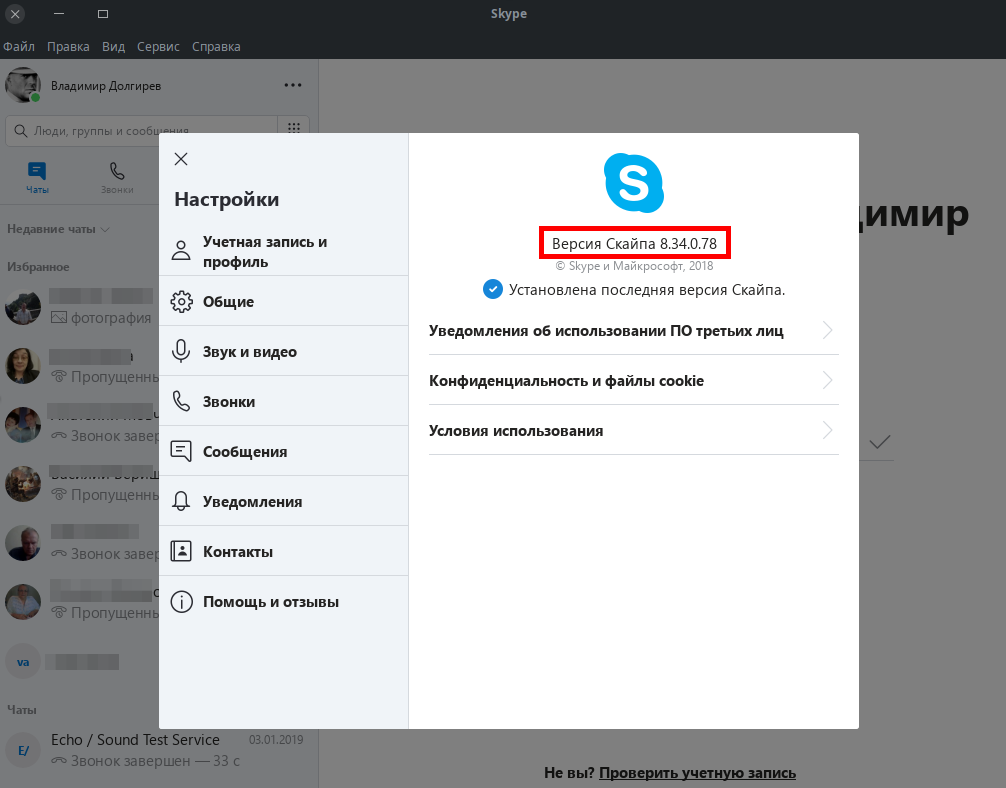This screenshot has height=788, width=1006.
Task: Switch to the Звонки tab in main window
Action: pos(117,178)
